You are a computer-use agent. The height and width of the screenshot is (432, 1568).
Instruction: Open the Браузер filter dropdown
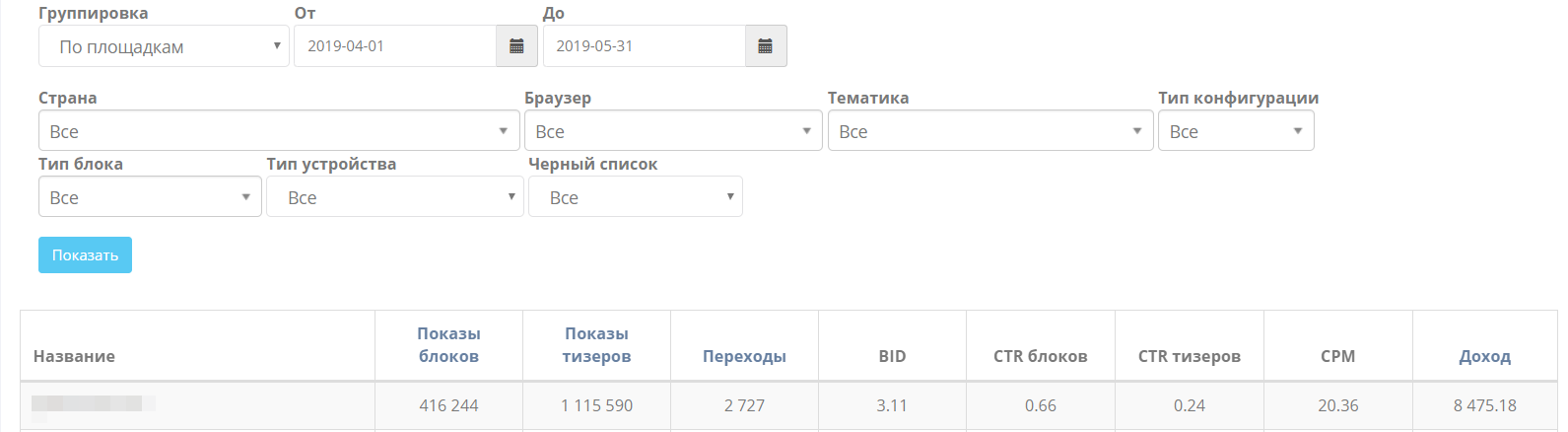click(x=673, y=131)
